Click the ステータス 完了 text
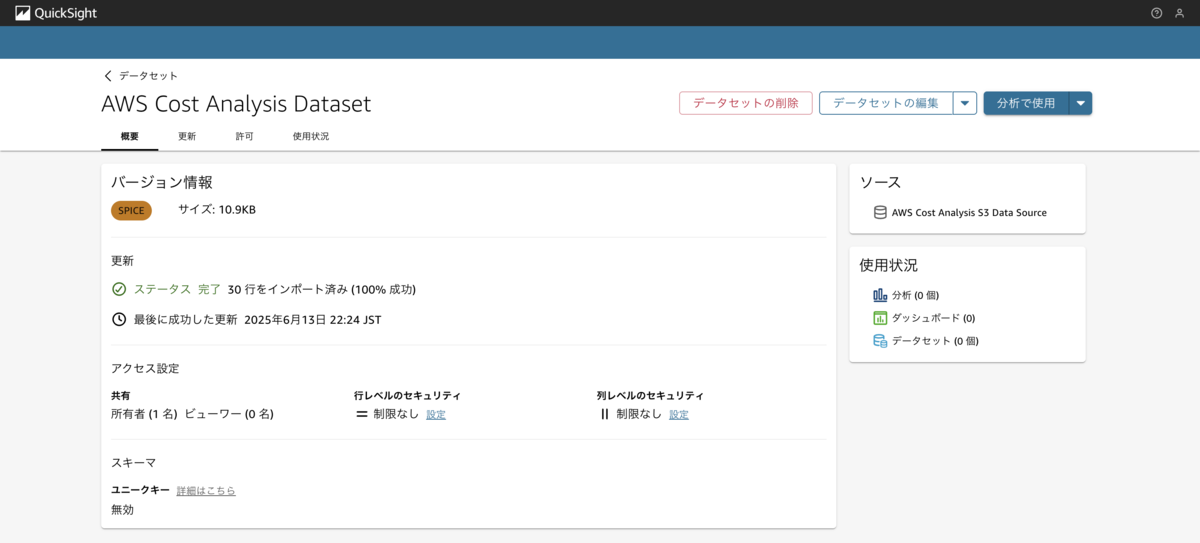The image size is (1200, 543). tap(177, 289)
